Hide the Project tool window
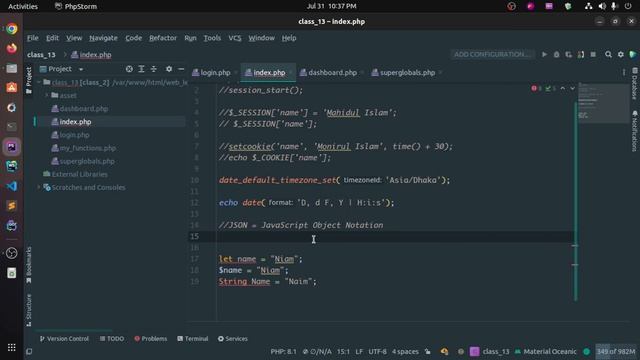640x360 pixels. point(181,69)
